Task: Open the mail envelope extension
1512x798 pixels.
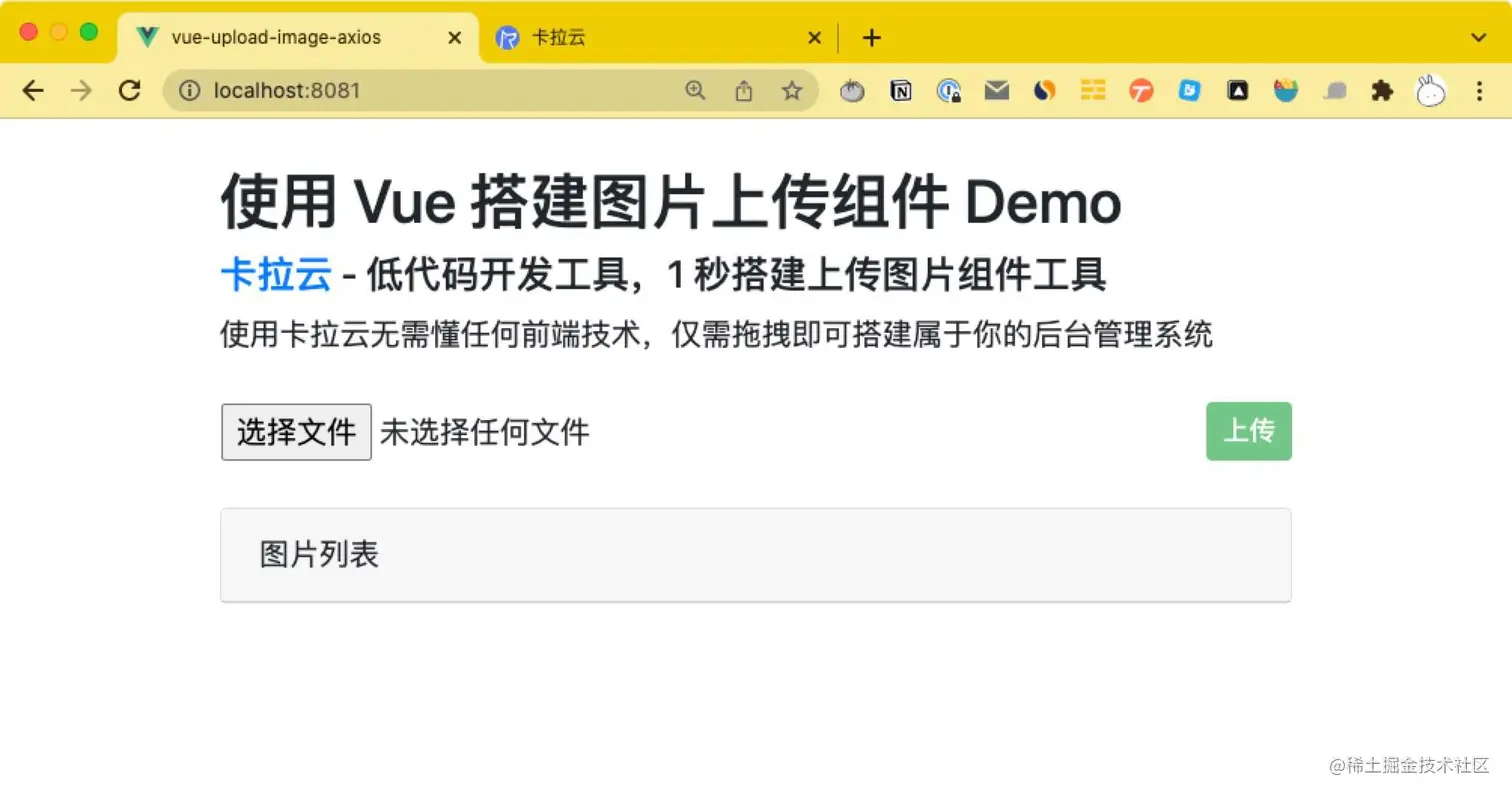Action: [997, 91]
